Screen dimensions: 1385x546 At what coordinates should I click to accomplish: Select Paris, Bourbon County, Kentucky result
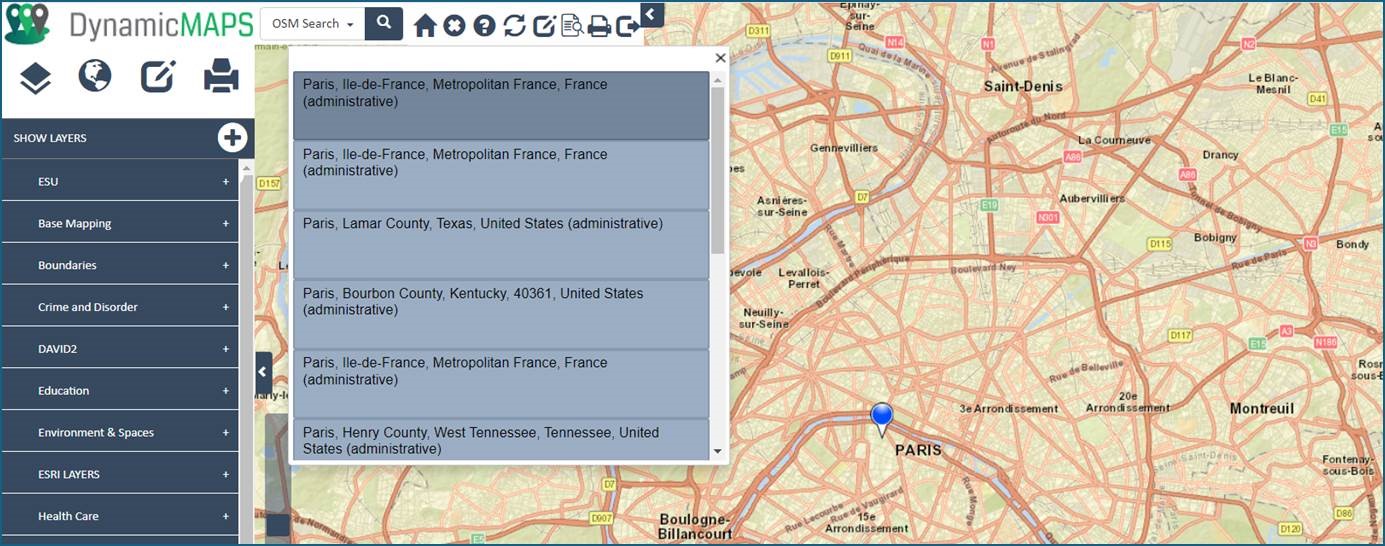coord(501,314)
